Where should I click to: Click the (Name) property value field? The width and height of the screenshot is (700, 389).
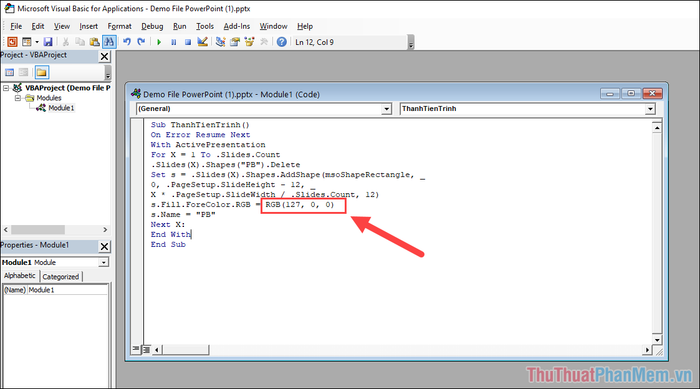67,290
